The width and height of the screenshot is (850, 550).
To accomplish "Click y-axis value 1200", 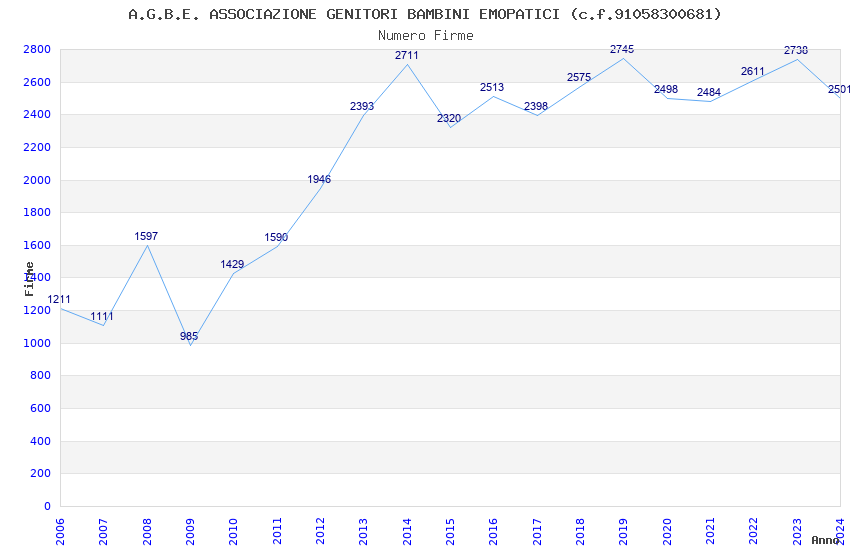I will (x=37, y=310).
